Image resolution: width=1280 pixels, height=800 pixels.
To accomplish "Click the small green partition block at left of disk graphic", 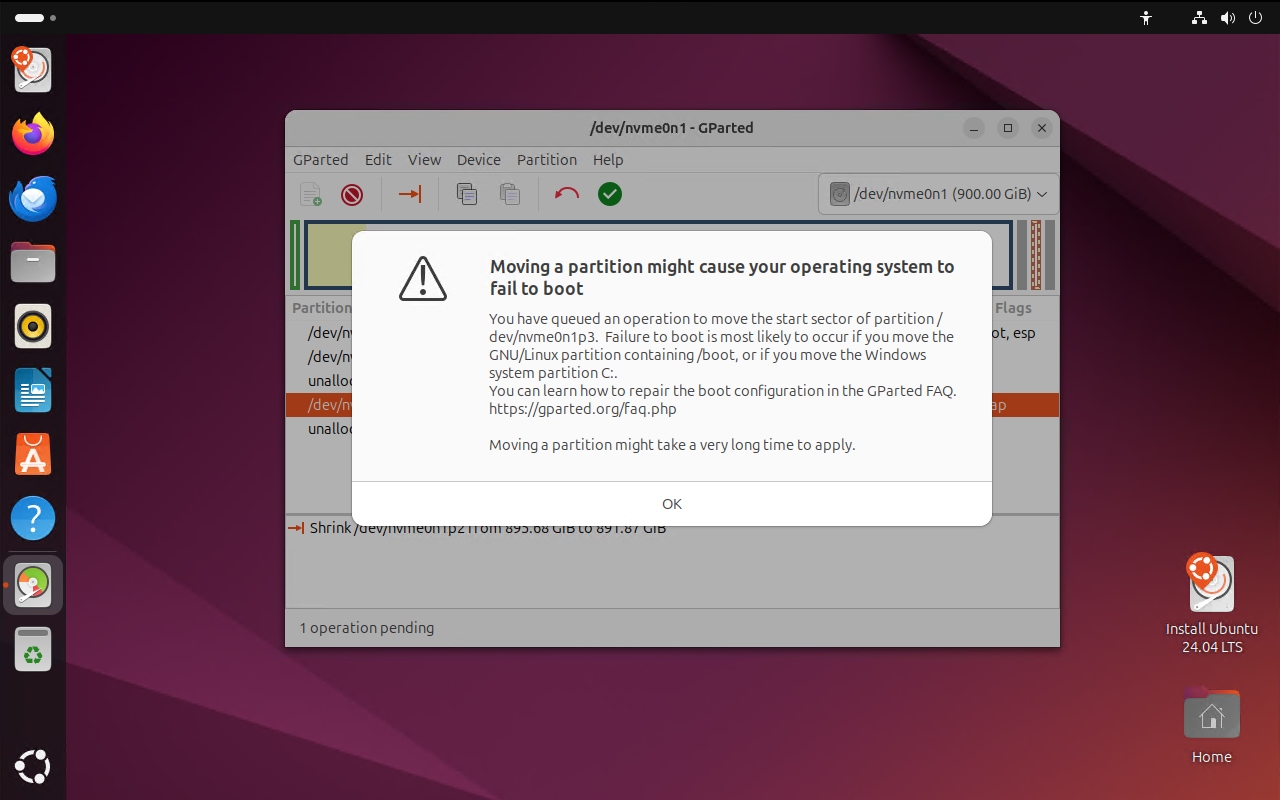I will [295, 255].
